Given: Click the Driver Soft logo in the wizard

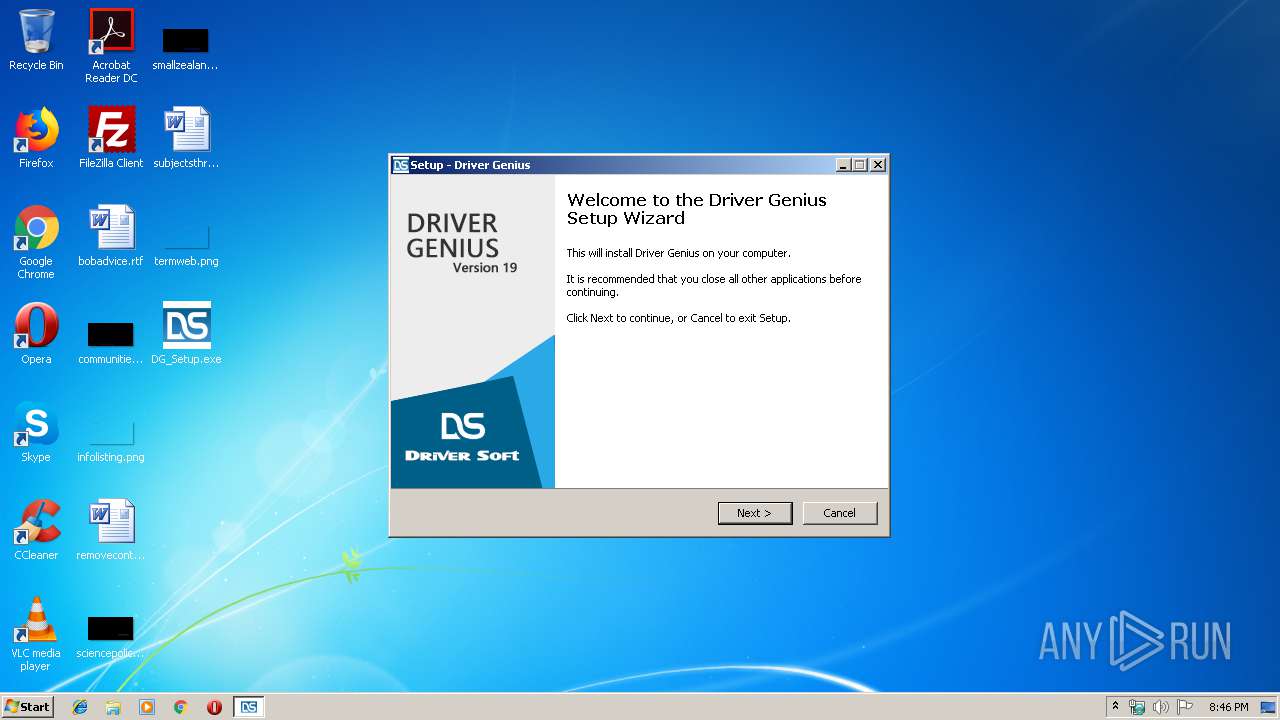Looking at the screenshot, I should click(462, 437).
